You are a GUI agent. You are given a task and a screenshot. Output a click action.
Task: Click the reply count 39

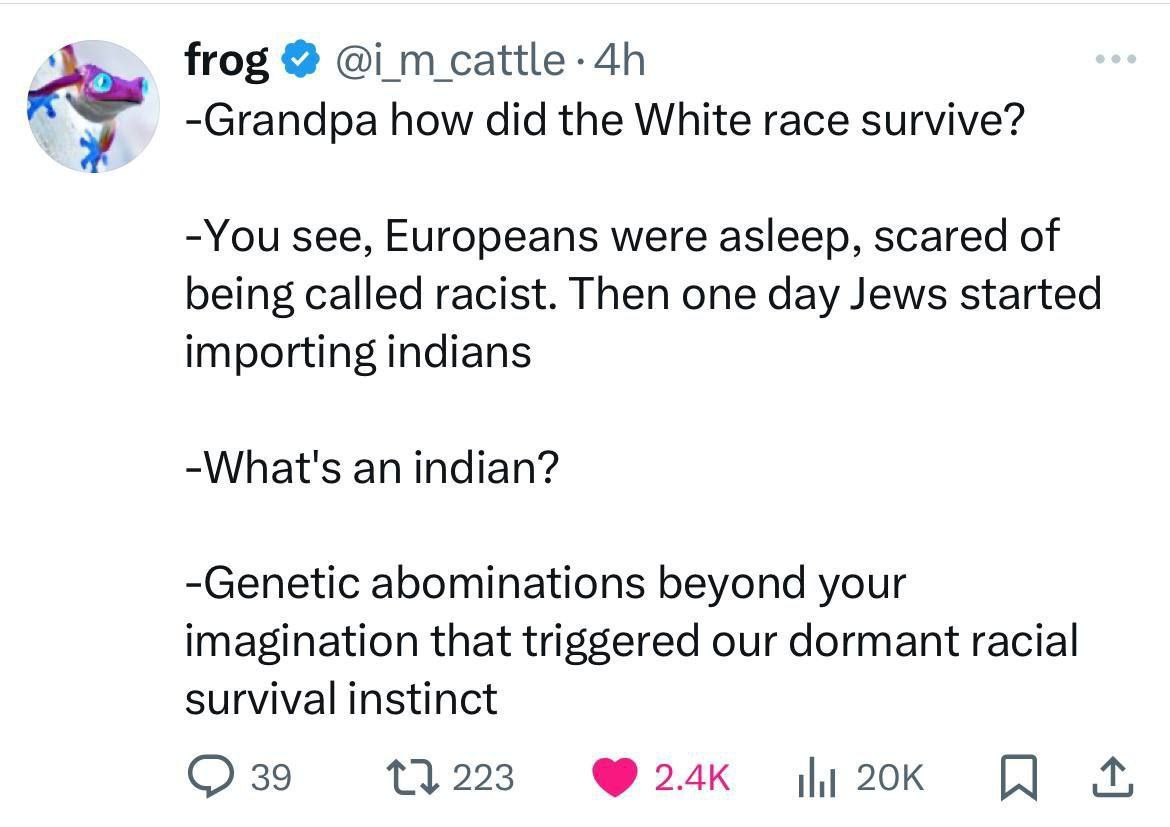(x=269, y=777)
